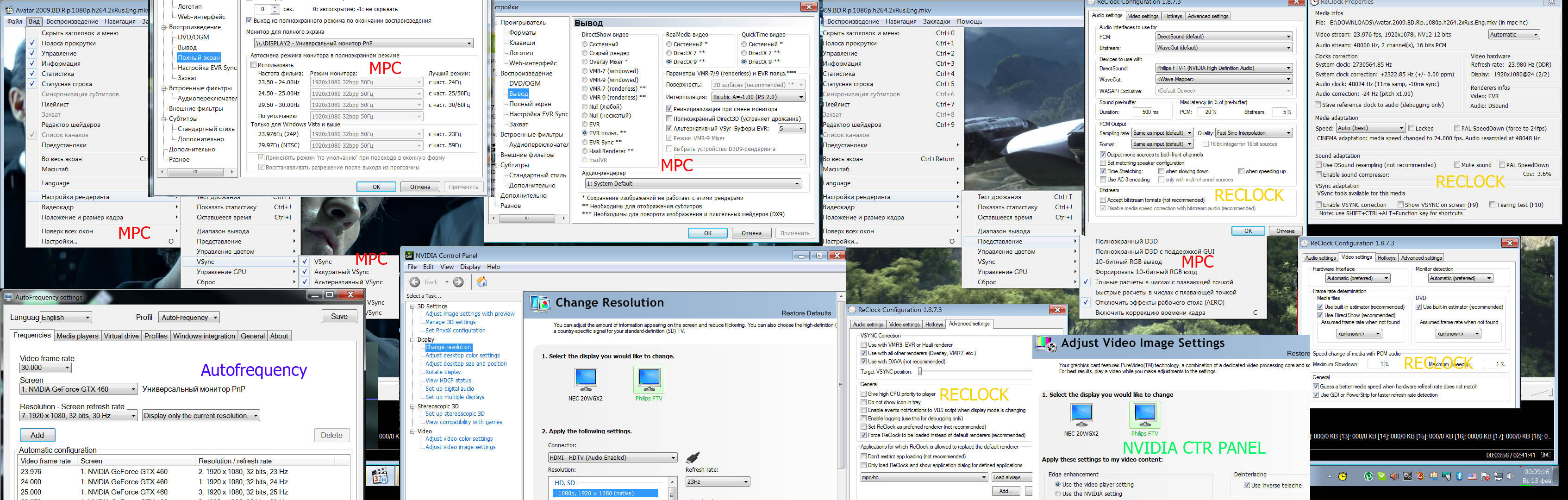The height and width of the screenshot is (500, 1568).
Task: Open Home icon in NVIDIA Control Panel toolbar
Action: 482,282
